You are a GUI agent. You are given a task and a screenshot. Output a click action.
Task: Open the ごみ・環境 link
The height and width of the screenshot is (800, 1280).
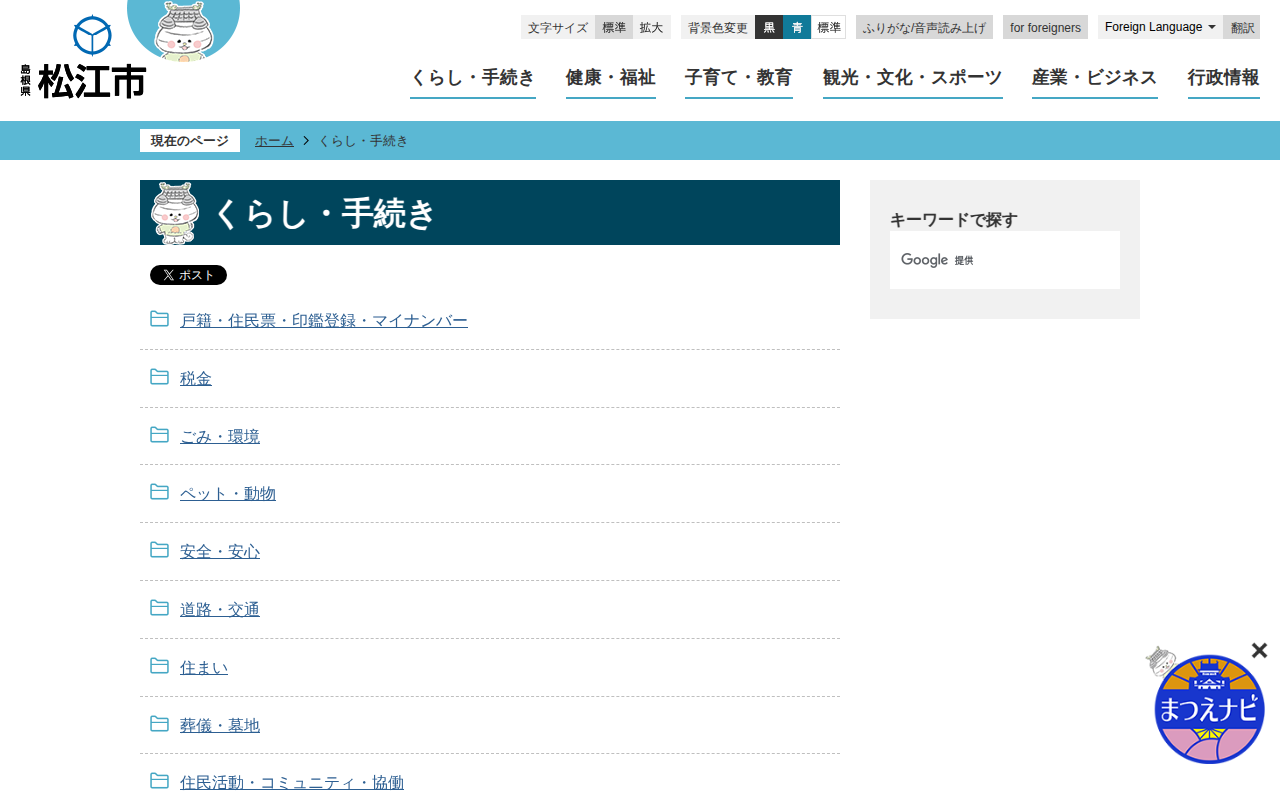[x=220, y=436]
